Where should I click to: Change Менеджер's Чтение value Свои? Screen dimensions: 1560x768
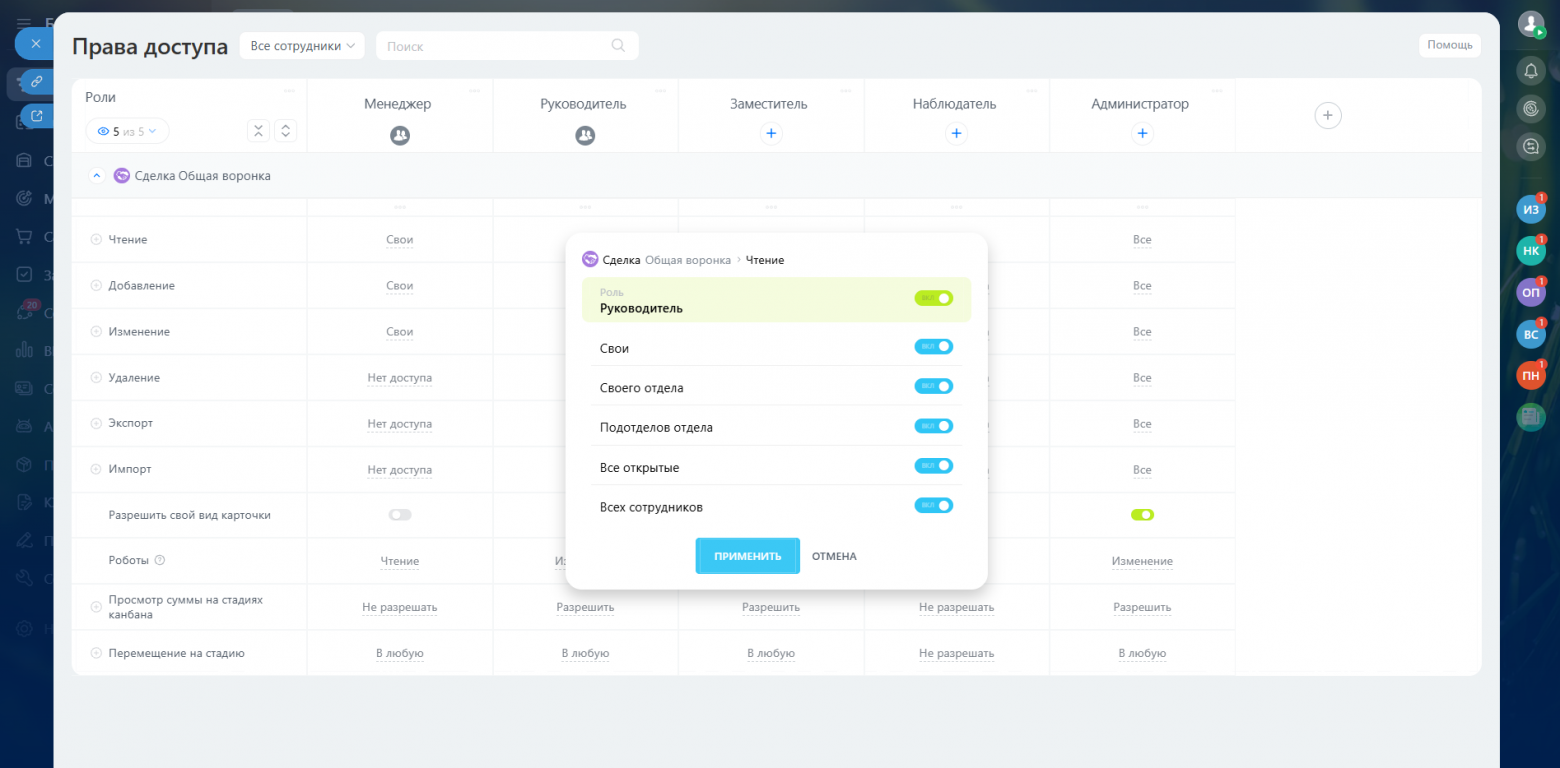click(x=400, y=240)
